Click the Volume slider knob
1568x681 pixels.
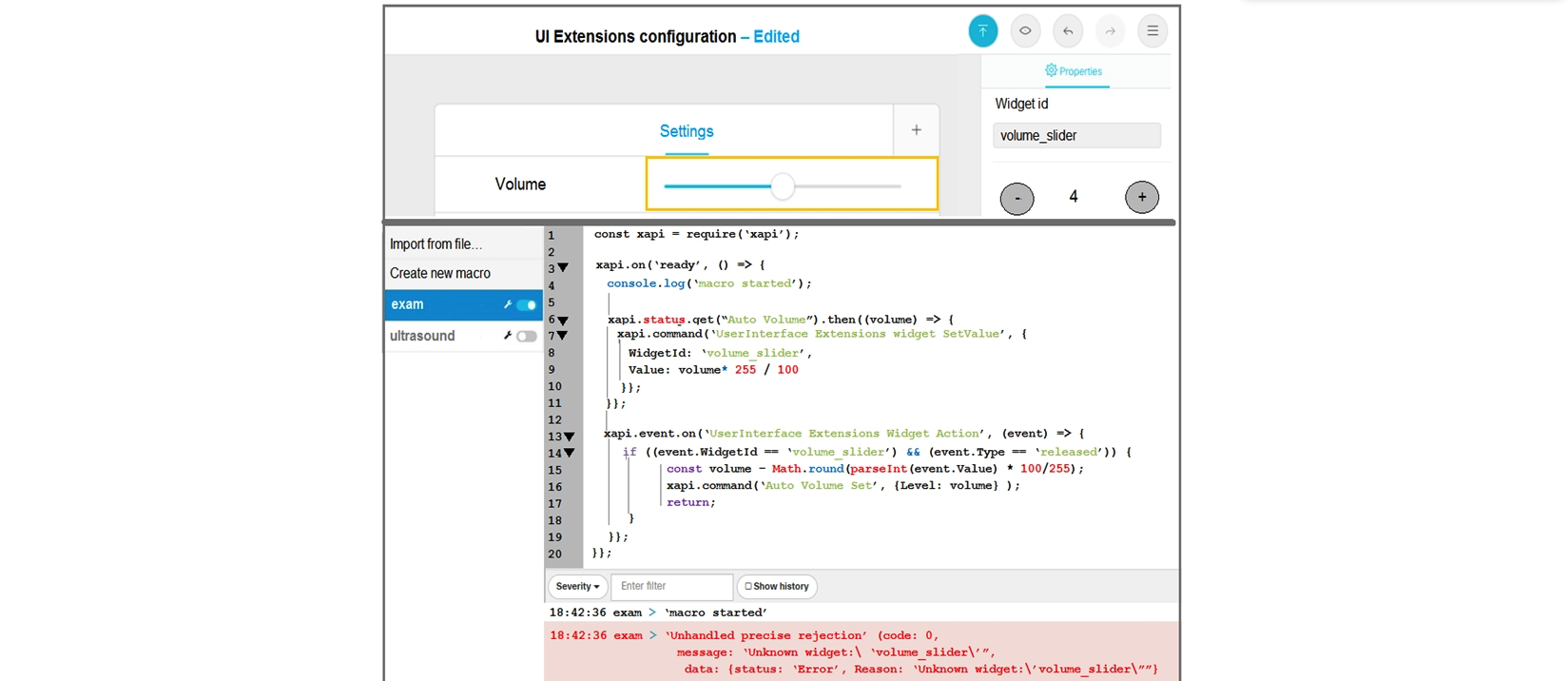[x=783, y=186]
